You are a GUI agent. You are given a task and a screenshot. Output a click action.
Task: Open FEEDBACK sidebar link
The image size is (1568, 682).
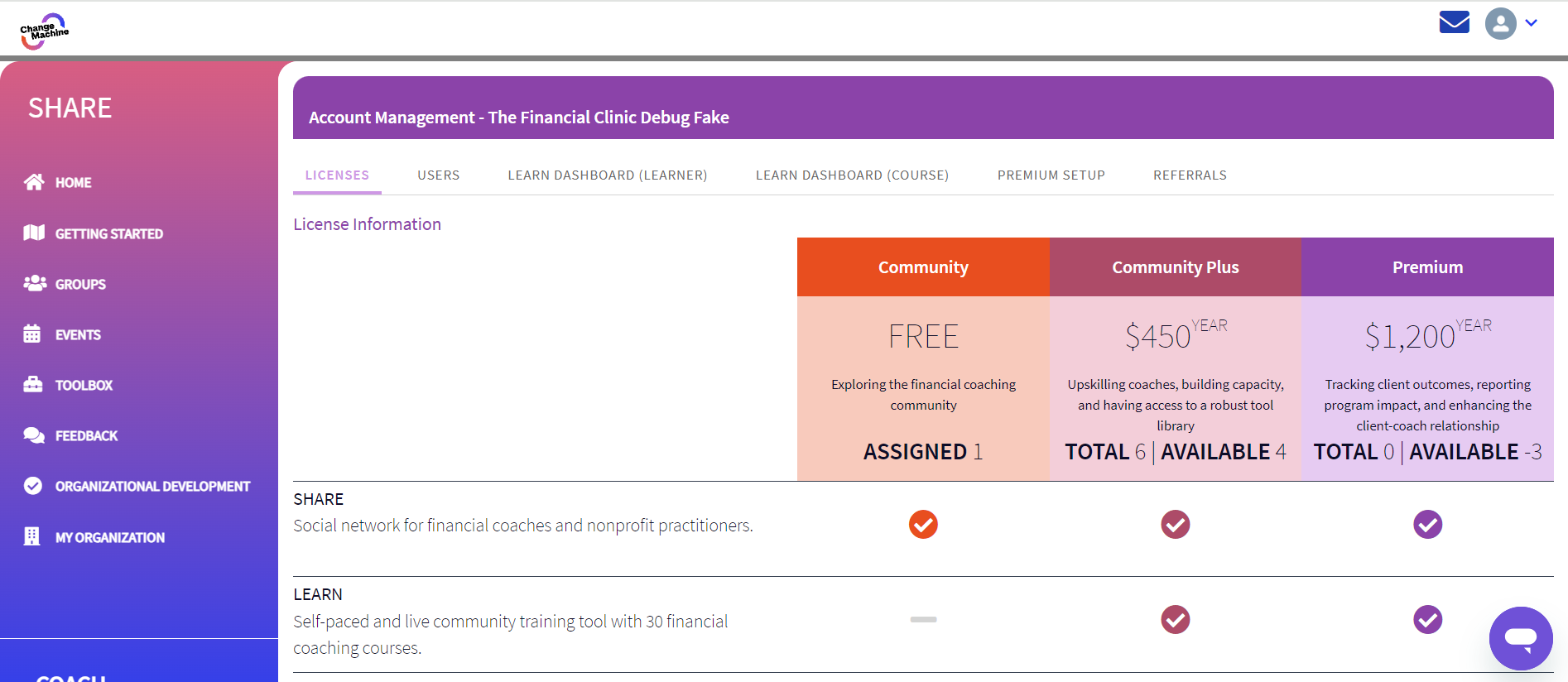(86, 436)
